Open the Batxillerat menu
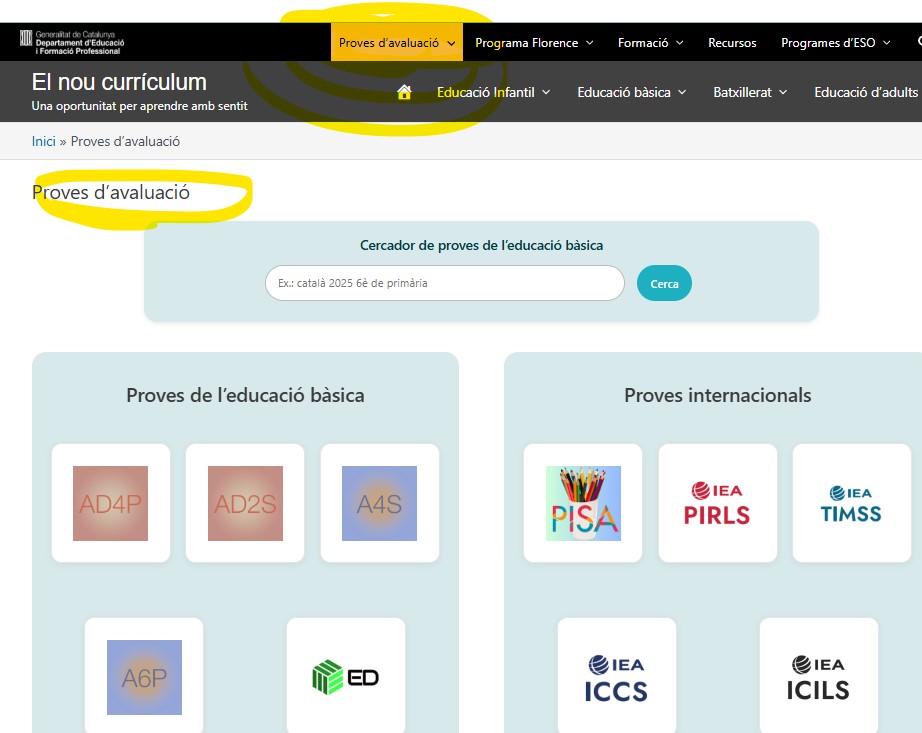The height and width of the screenshot is (733, 922). (750, 92)
